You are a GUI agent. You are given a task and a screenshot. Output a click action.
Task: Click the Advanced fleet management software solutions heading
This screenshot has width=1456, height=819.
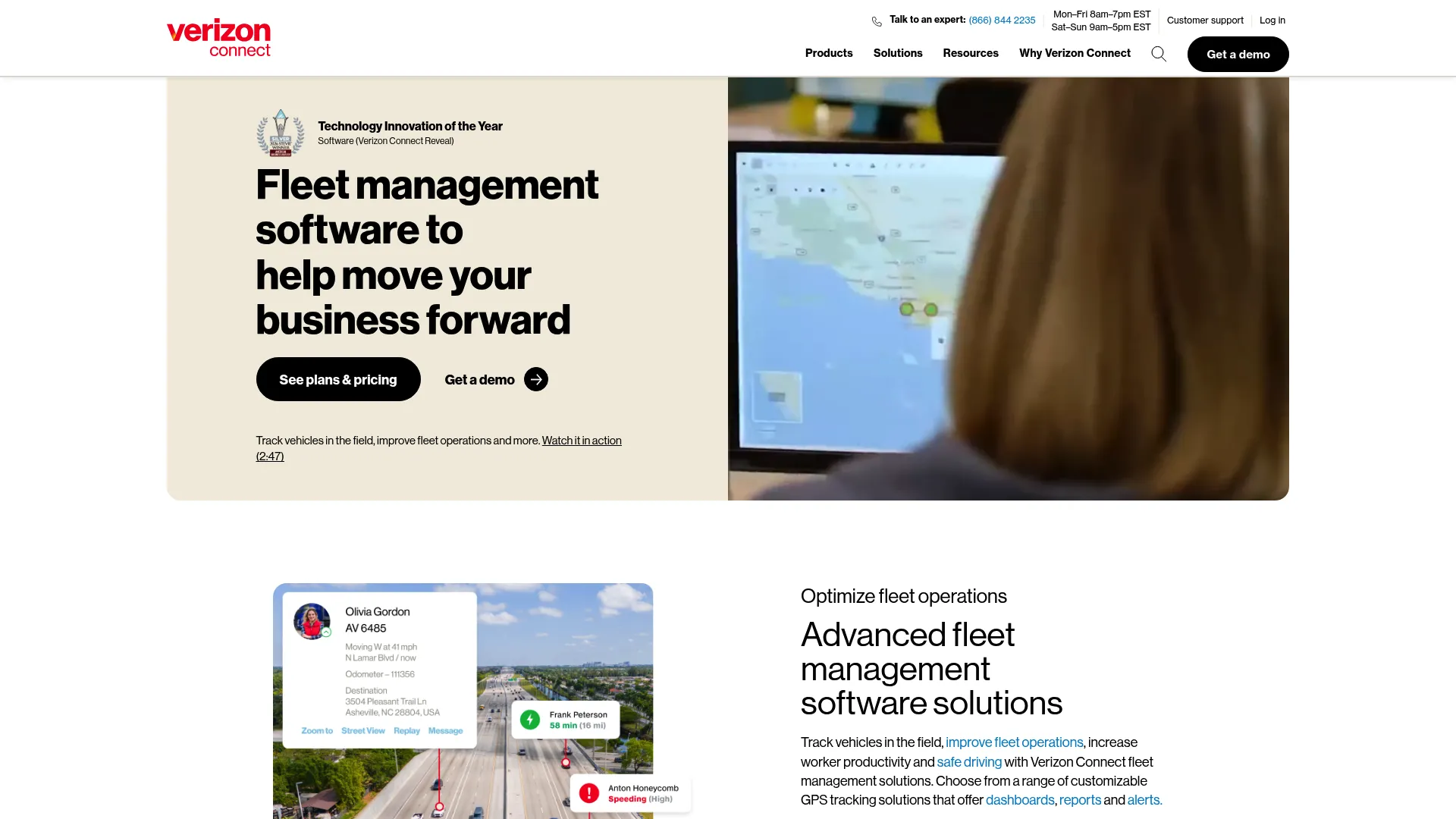[x=932, y=669]
